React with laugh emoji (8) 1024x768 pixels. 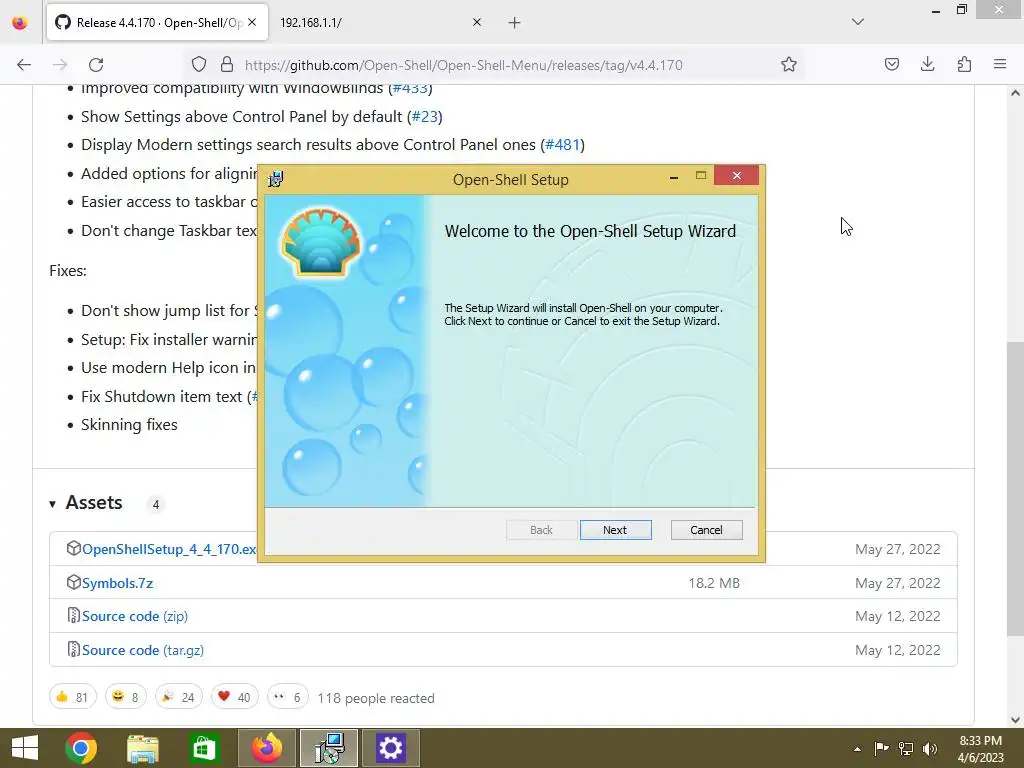[125, 697]
